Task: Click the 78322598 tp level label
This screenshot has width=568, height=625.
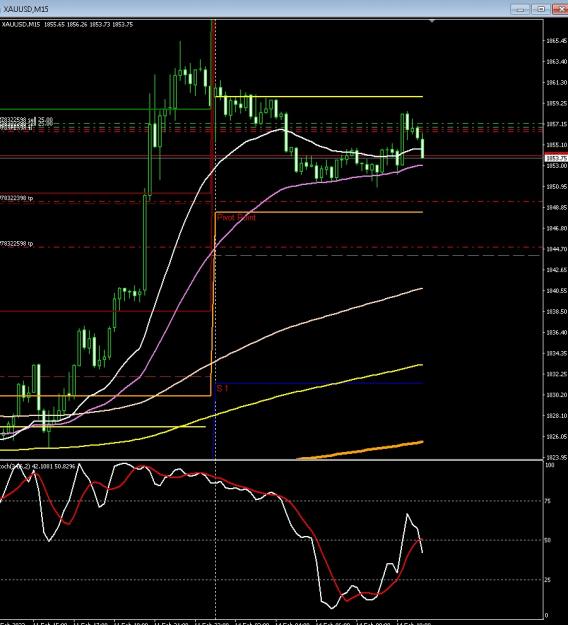Action: pos(17,244)
